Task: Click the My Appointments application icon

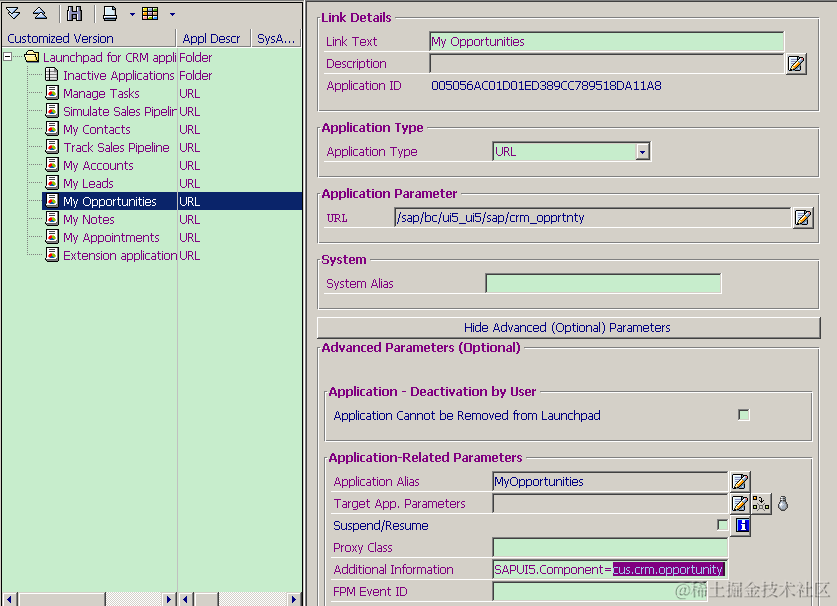Action: point(52,237)
